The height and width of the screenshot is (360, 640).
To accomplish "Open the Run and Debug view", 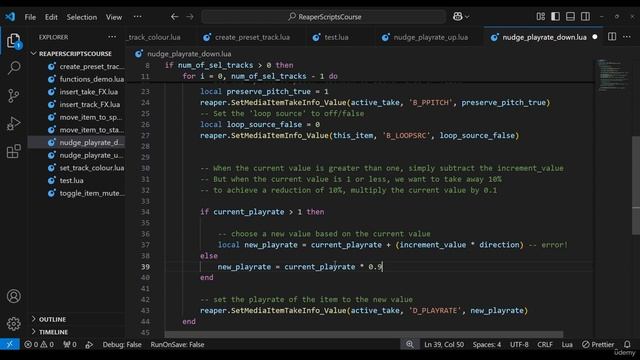I will [x=13, y=123].
